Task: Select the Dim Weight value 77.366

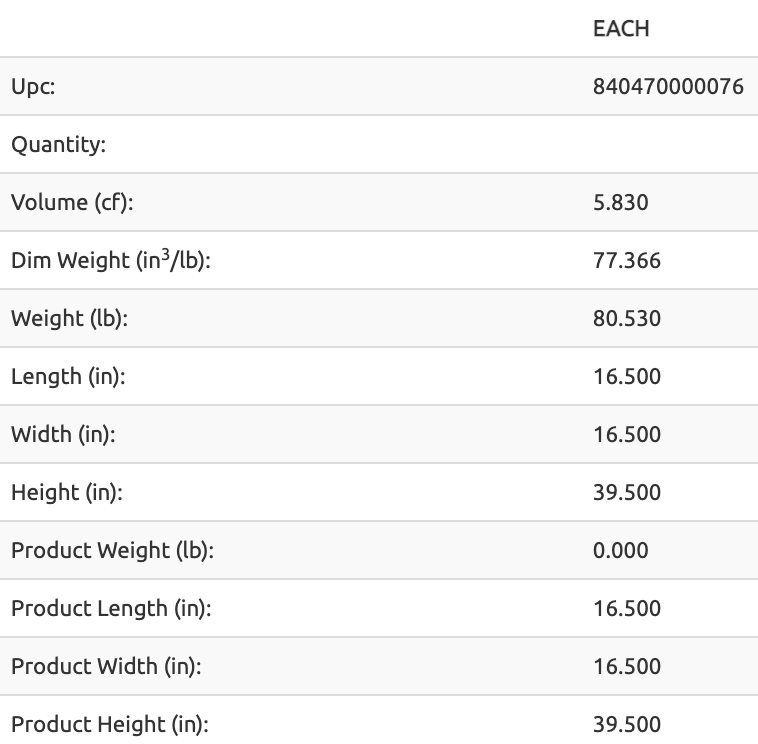Action: [x=627, y=261]
